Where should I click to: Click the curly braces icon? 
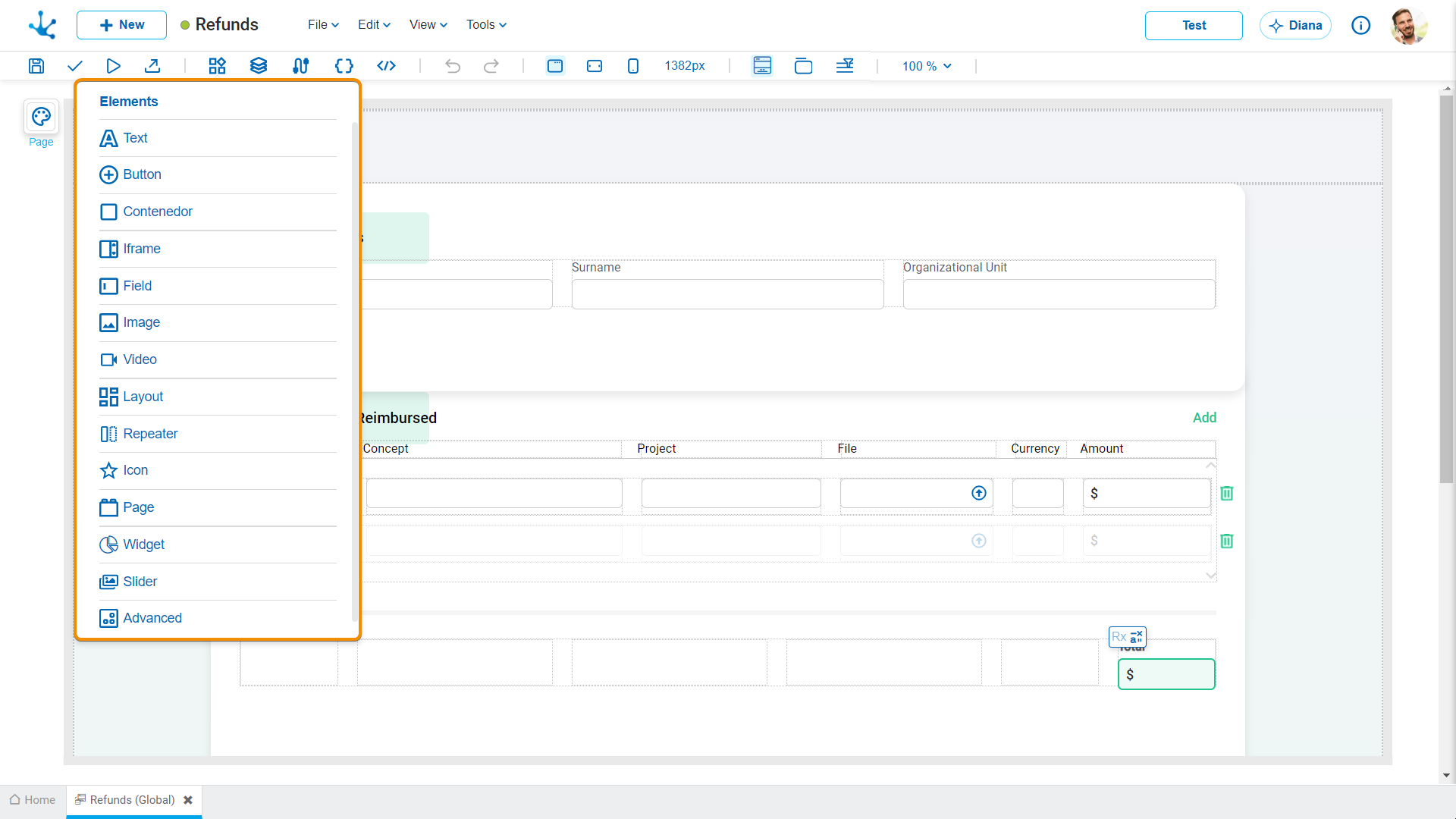344,66
